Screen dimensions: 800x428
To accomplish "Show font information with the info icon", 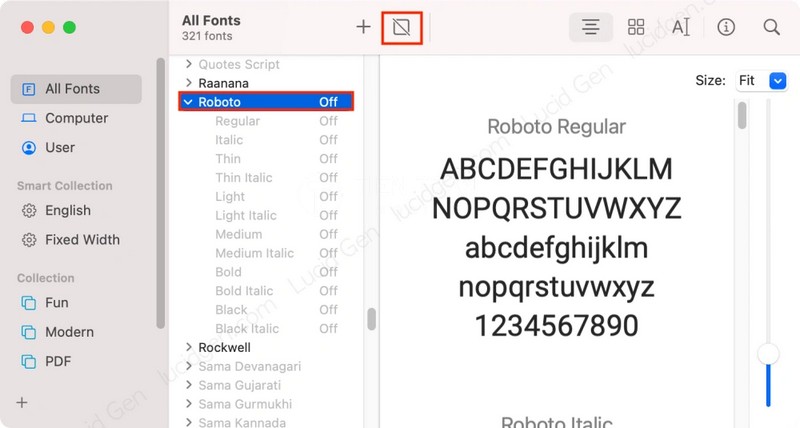I will [x=726, y=27].
